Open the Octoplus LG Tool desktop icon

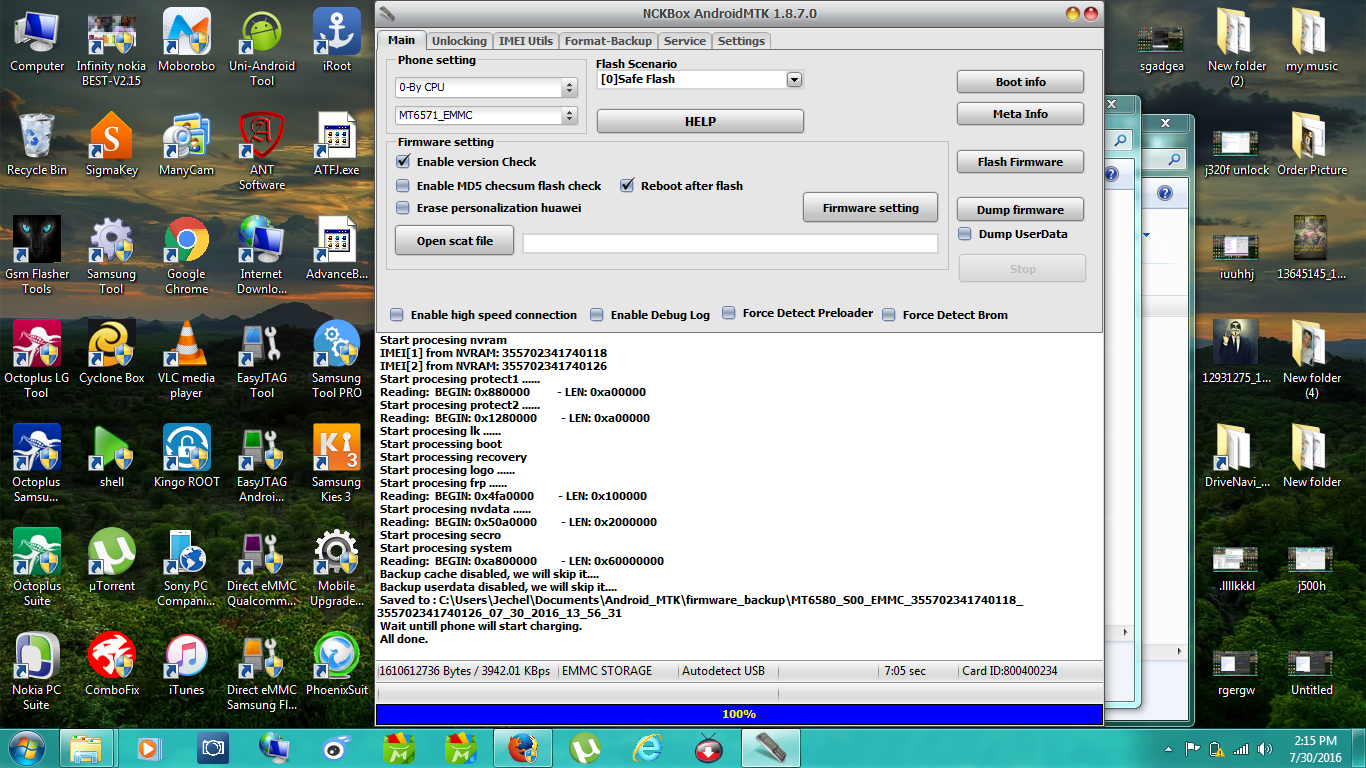click(36, 346)
